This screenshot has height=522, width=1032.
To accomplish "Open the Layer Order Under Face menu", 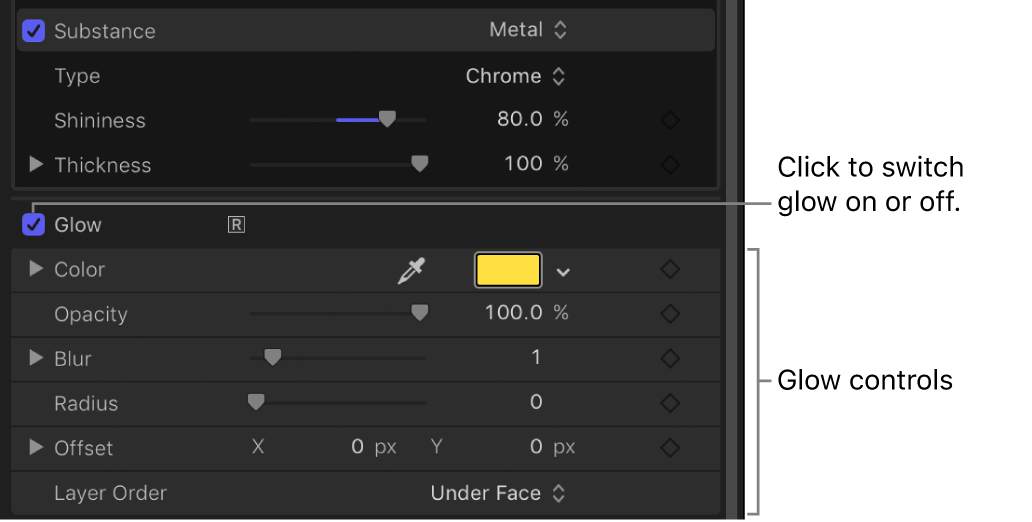I will click(x=498, y=493).
